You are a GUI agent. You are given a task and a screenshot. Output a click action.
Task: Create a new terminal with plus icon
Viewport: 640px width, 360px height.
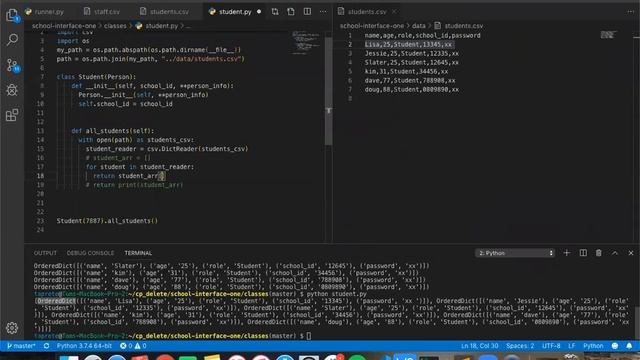point(567,253)
